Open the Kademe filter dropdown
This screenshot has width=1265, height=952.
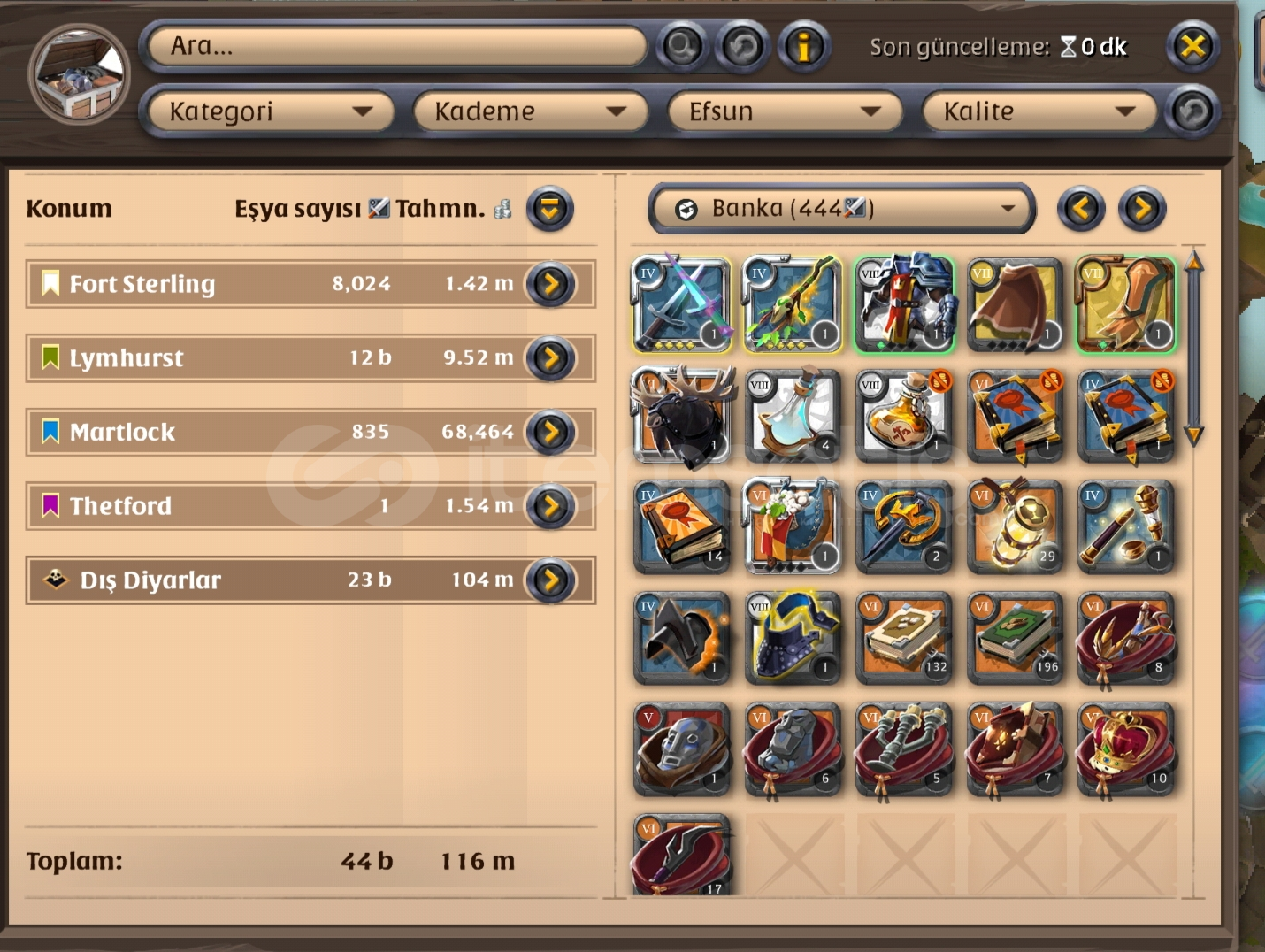point(530,111)
